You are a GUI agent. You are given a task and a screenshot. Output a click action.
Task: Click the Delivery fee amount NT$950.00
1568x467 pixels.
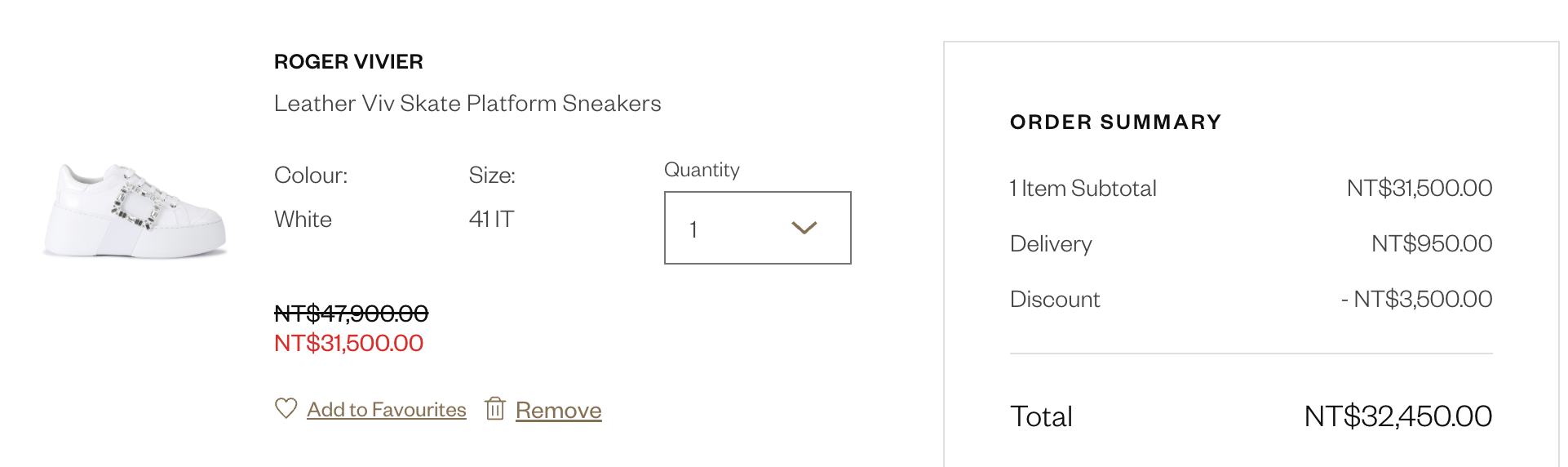pyautogui.click(x=1431, y=244)
